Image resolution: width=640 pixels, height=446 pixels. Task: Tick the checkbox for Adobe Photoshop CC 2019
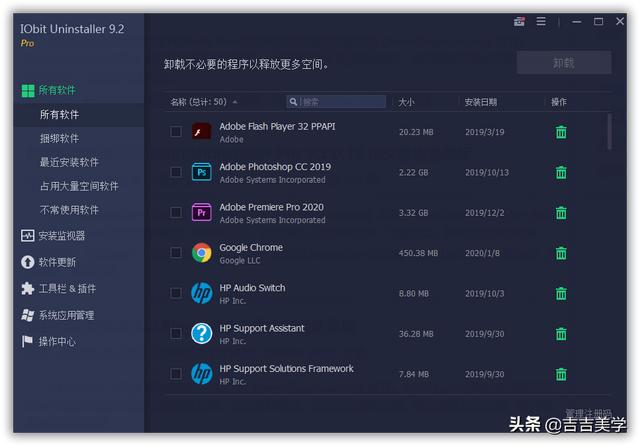[176, 172]
